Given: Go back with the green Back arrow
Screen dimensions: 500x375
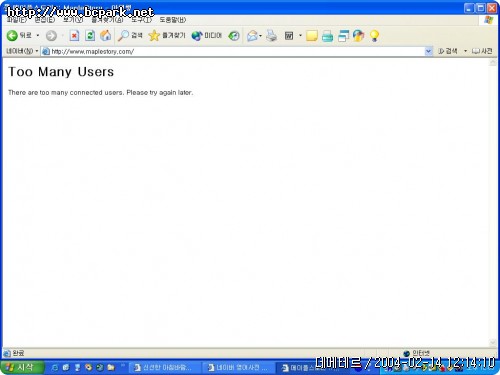Looking at the screenshot, I should tap(12, 36).
